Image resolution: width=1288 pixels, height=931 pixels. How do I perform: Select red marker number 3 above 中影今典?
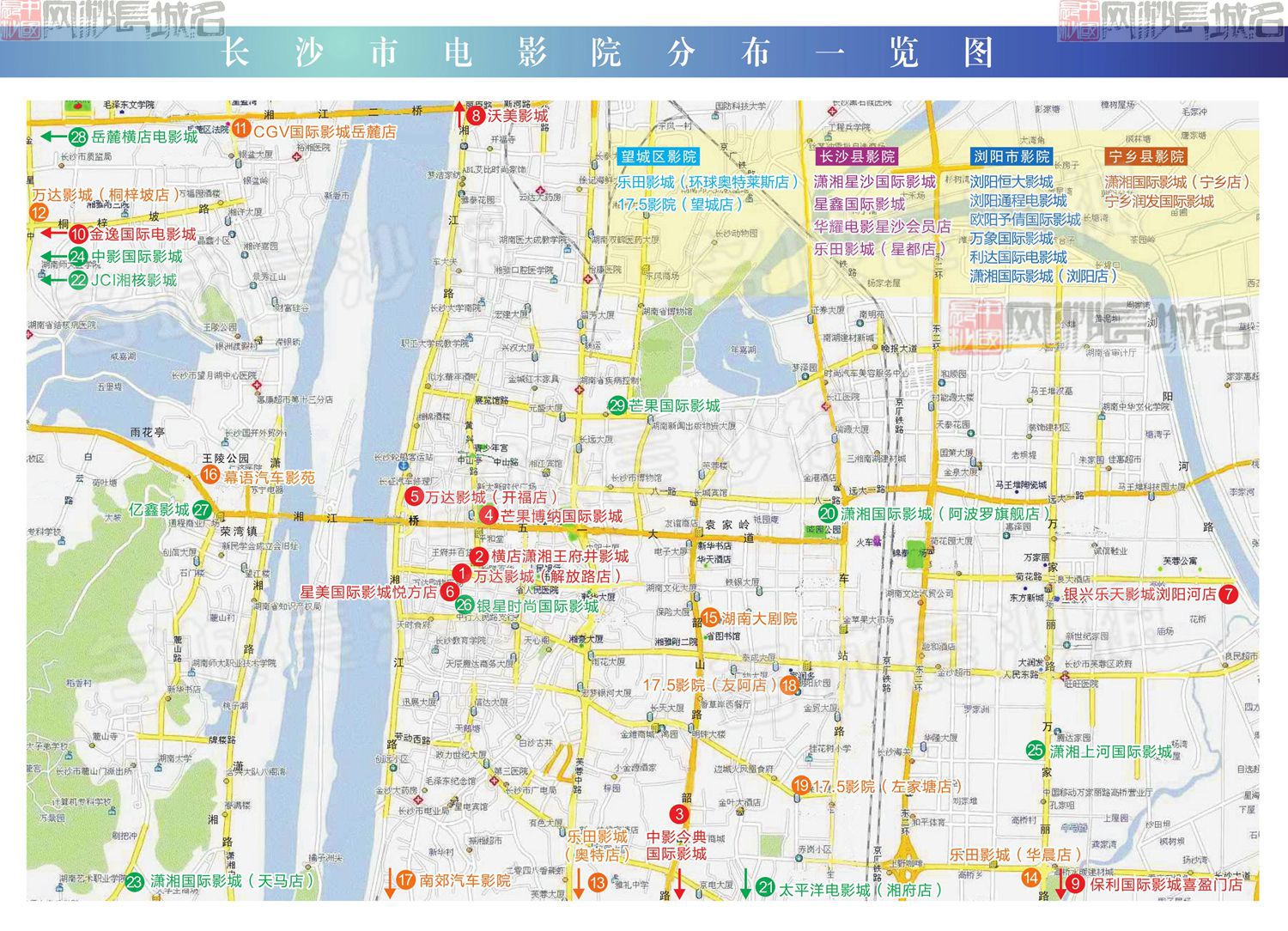(x=679, y=813)
